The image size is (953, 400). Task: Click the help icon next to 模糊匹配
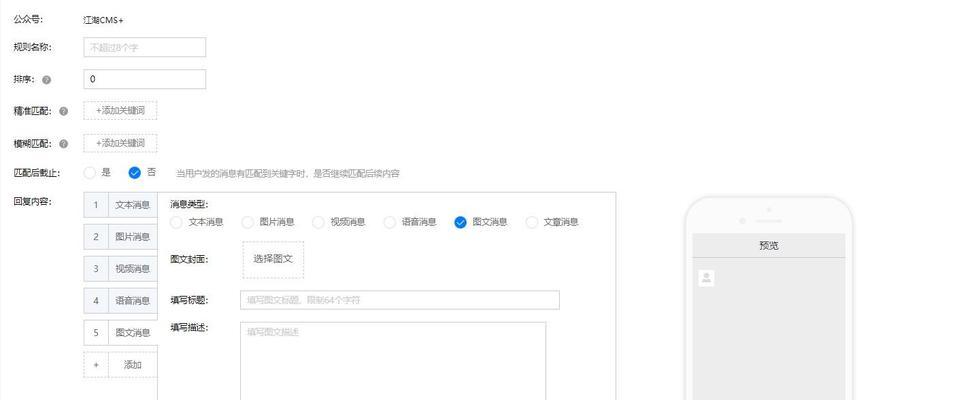tap(64, 144)
